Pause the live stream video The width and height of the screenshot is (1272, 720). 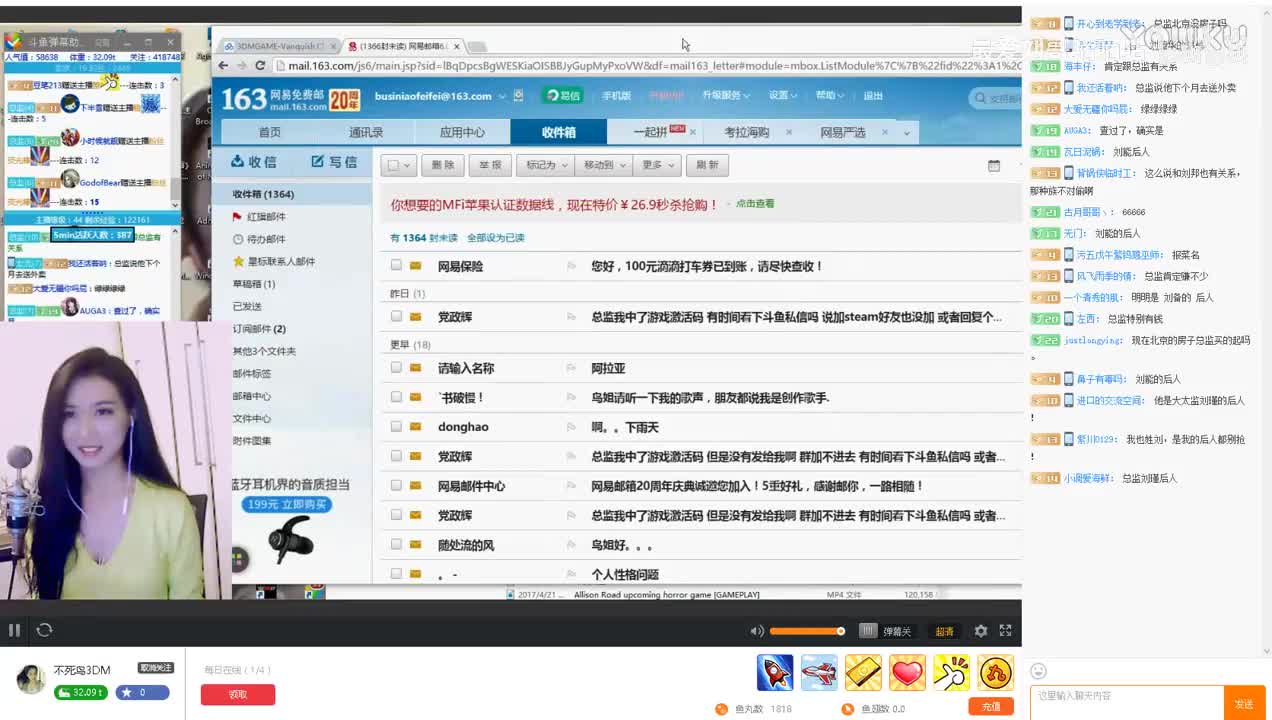(14, 630)
